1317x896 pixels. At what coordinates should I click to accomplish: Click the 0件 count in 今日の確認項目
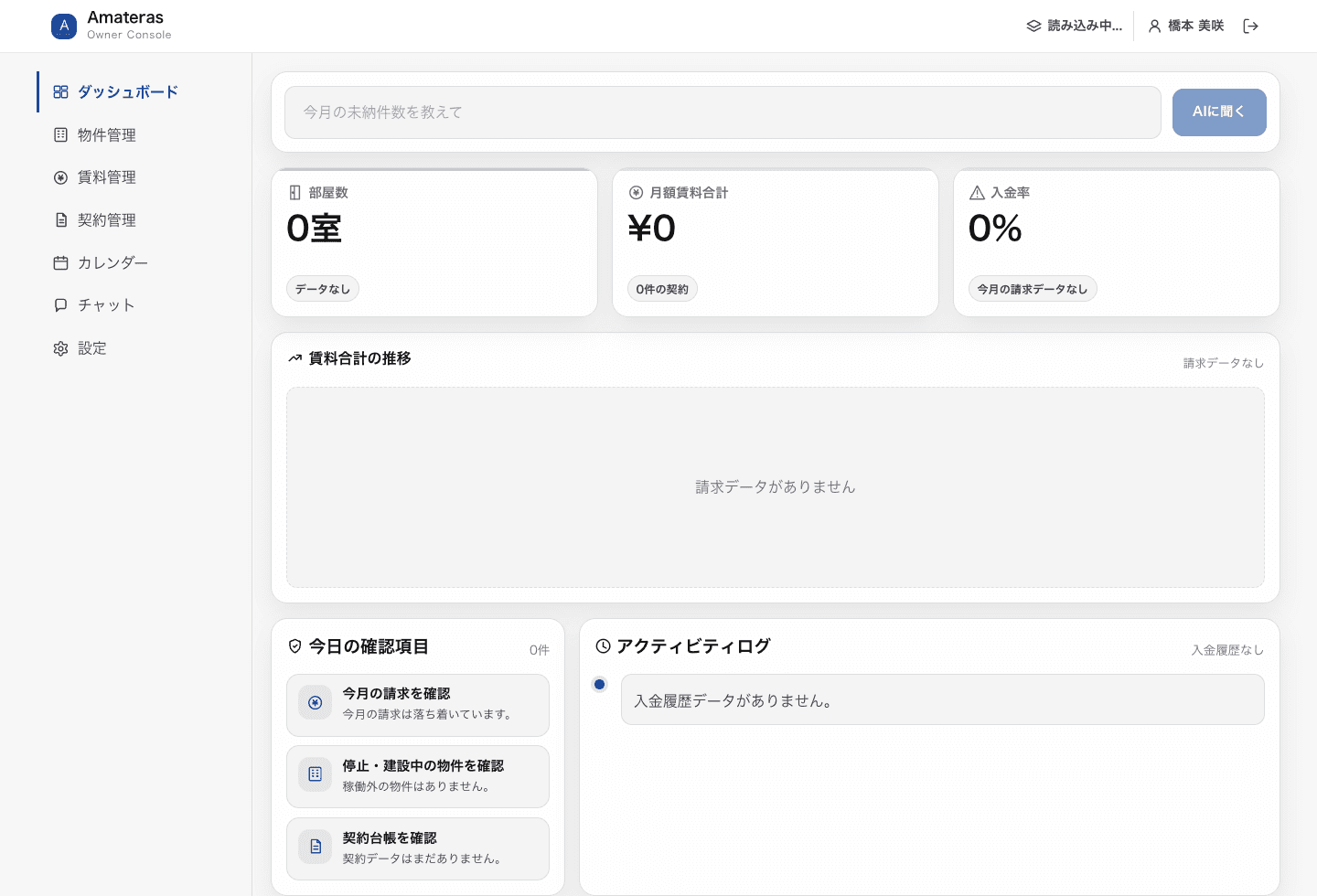(x=540, y=650)
